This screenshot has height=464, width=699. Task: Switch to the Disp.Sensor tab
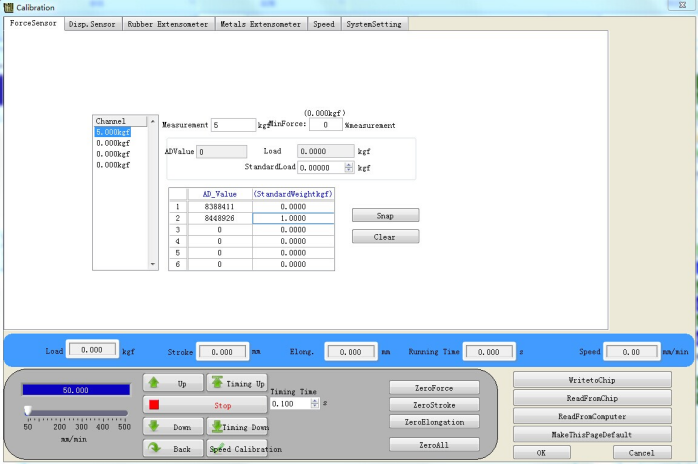point(93,24)
